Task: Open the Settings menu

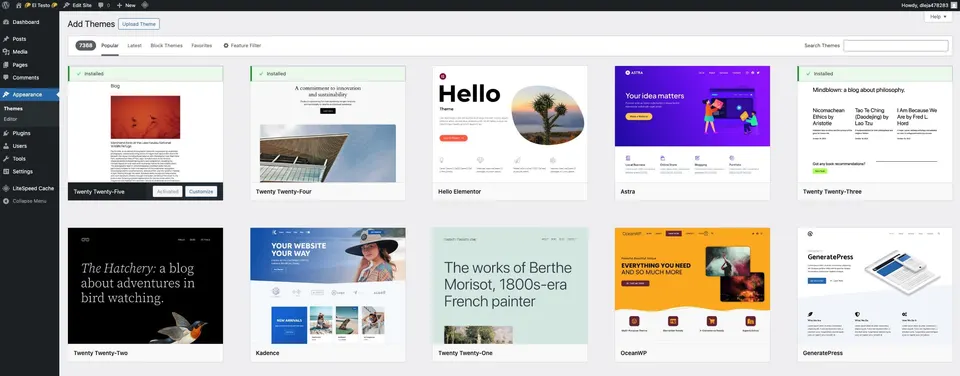Action: click(x=29, y=171)
